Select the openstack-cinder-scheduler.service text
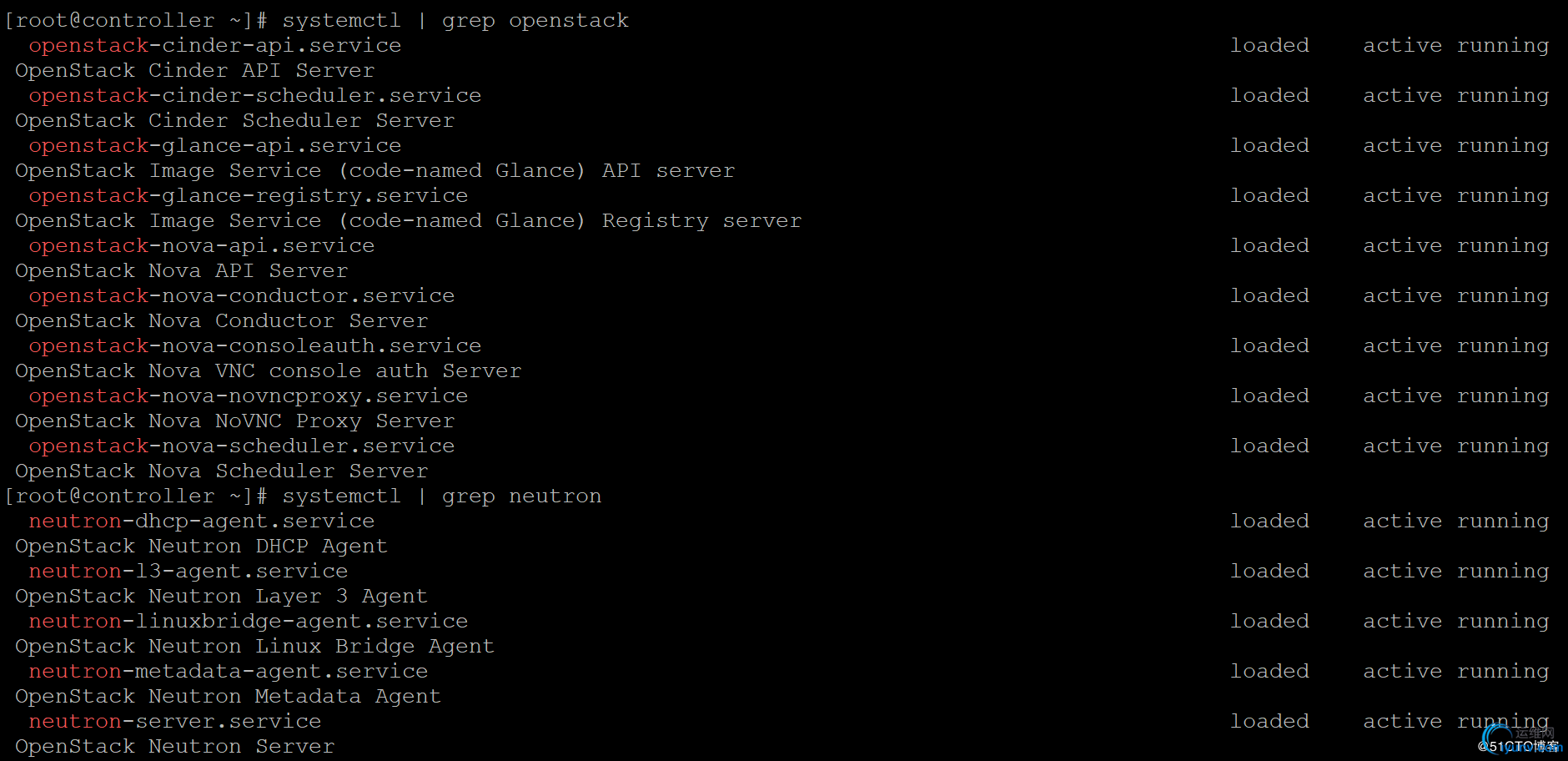Image resolution: width=1568 pixels, height=761 pixels. pos(255,96)
